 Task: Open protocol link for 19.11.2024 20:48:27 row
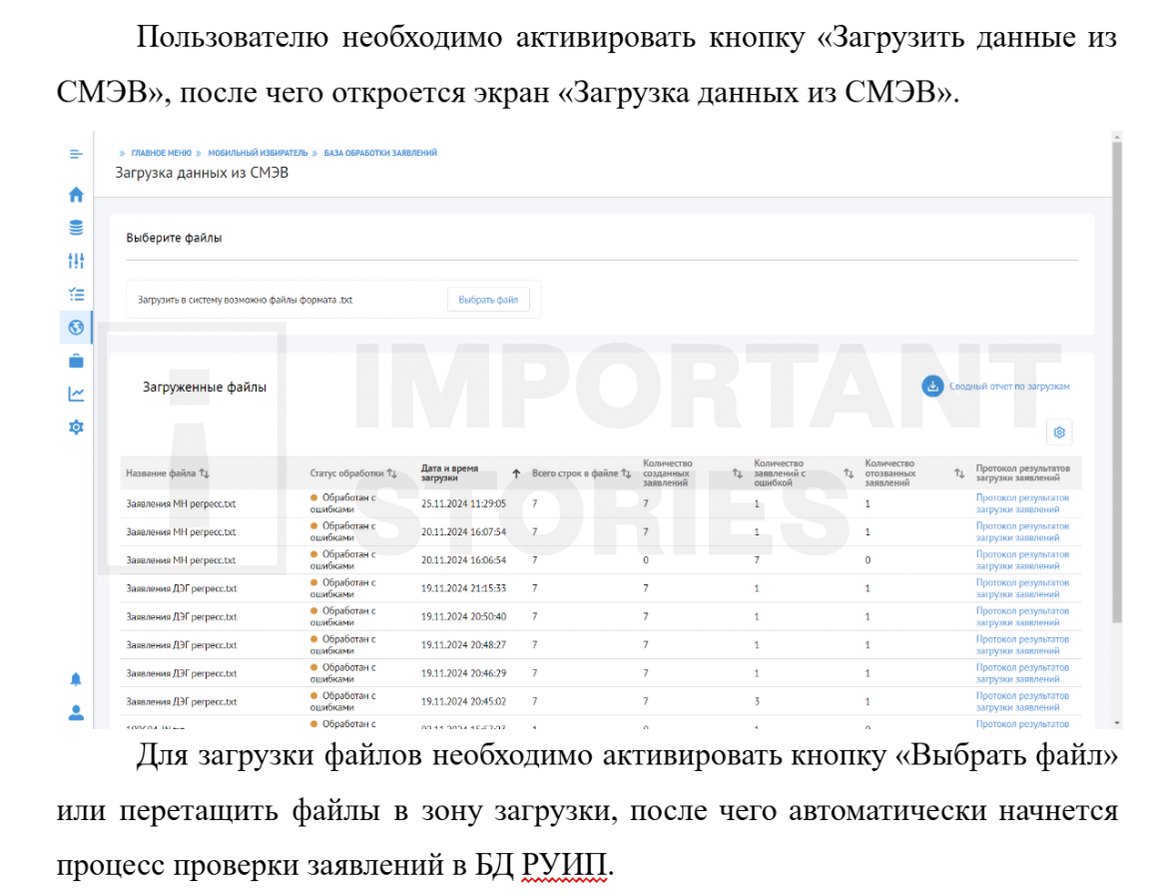point(1022,645)
